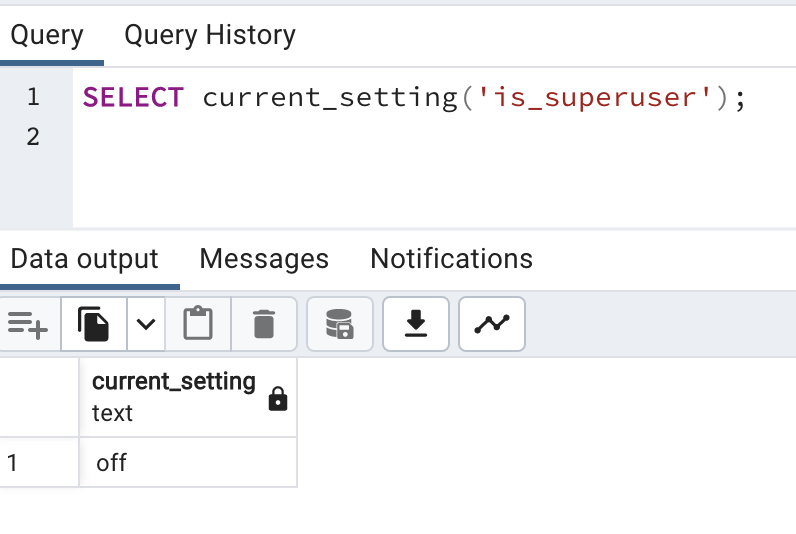Switch to the Query History tab
796x534 pixels.
pos(210,36)
